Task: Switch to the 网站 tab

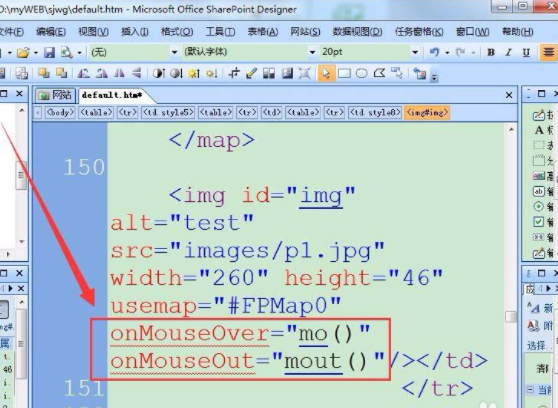Action: [55, 95]
